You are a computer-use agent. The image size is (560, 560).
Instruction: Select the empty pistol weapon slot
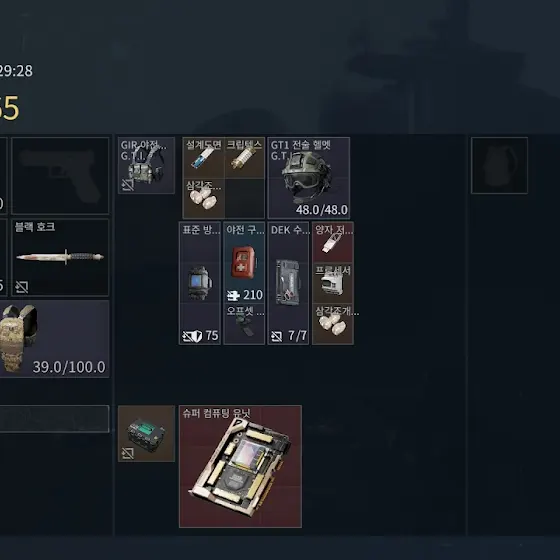(60, 176)
